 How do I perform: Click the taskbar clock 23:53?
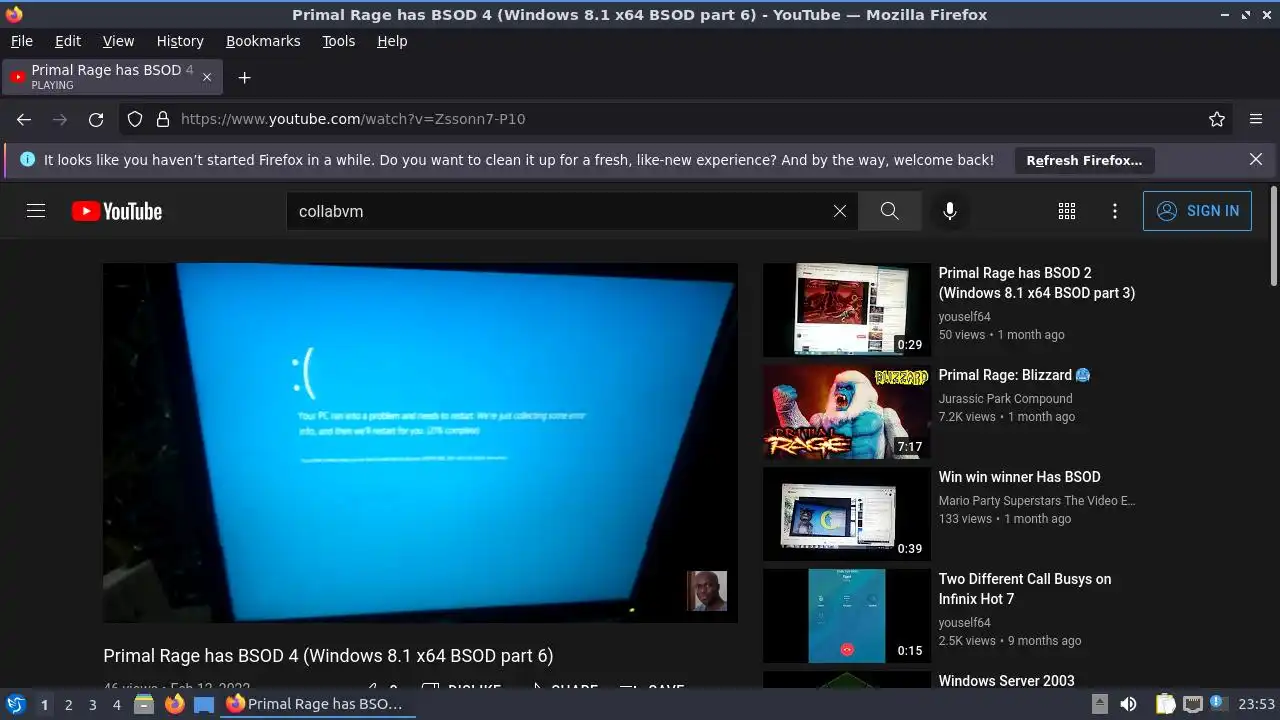1257,704
